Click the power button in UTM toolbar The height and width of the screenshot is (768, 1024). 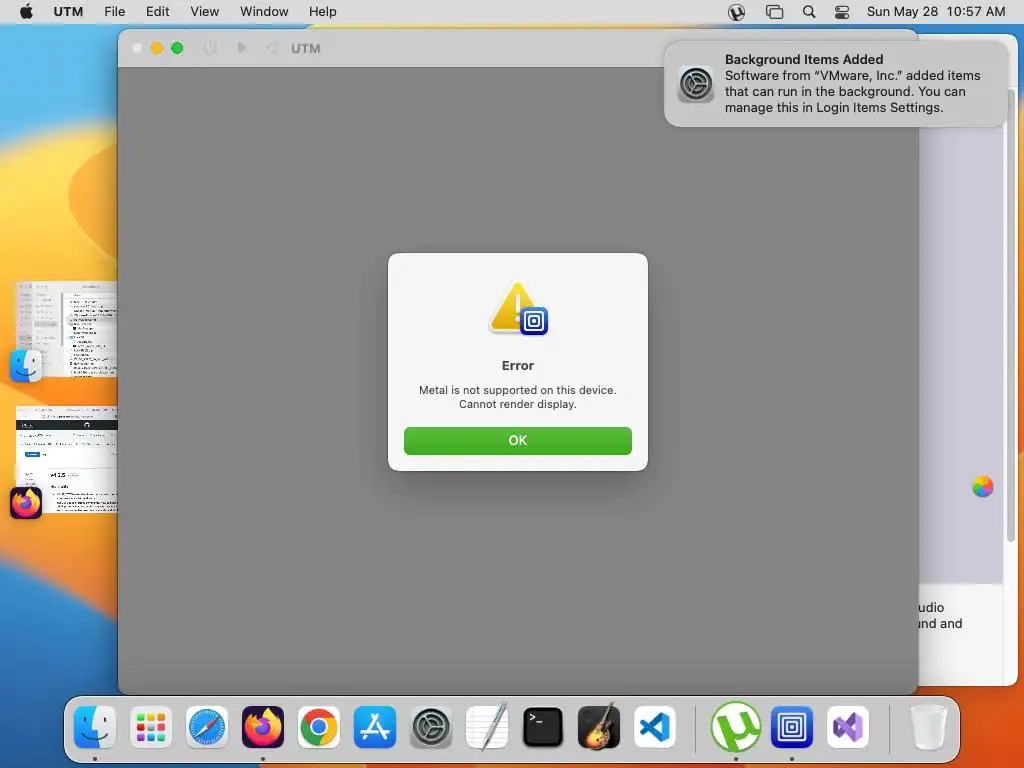pyautogui.click(x=210, y=48)
